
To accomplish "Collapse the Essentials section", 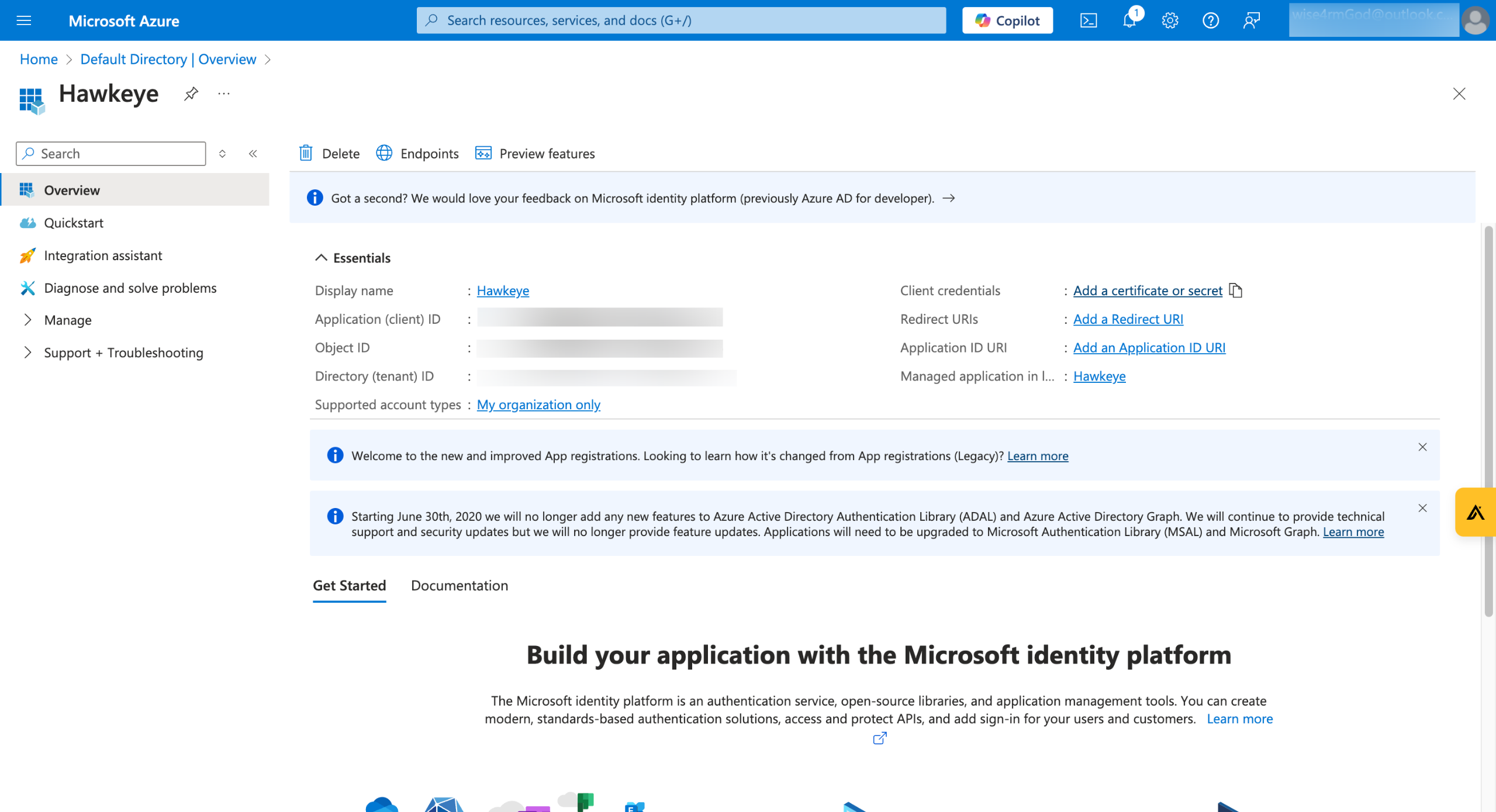I will [x=321, y=258].
